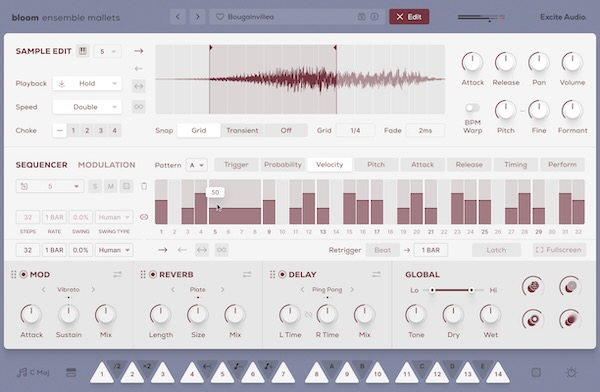Image resolution: width=600 pixels, height=392 pixels.
Task: Adjust the Volume knob in Sample Edit
Action: [572, 62]
